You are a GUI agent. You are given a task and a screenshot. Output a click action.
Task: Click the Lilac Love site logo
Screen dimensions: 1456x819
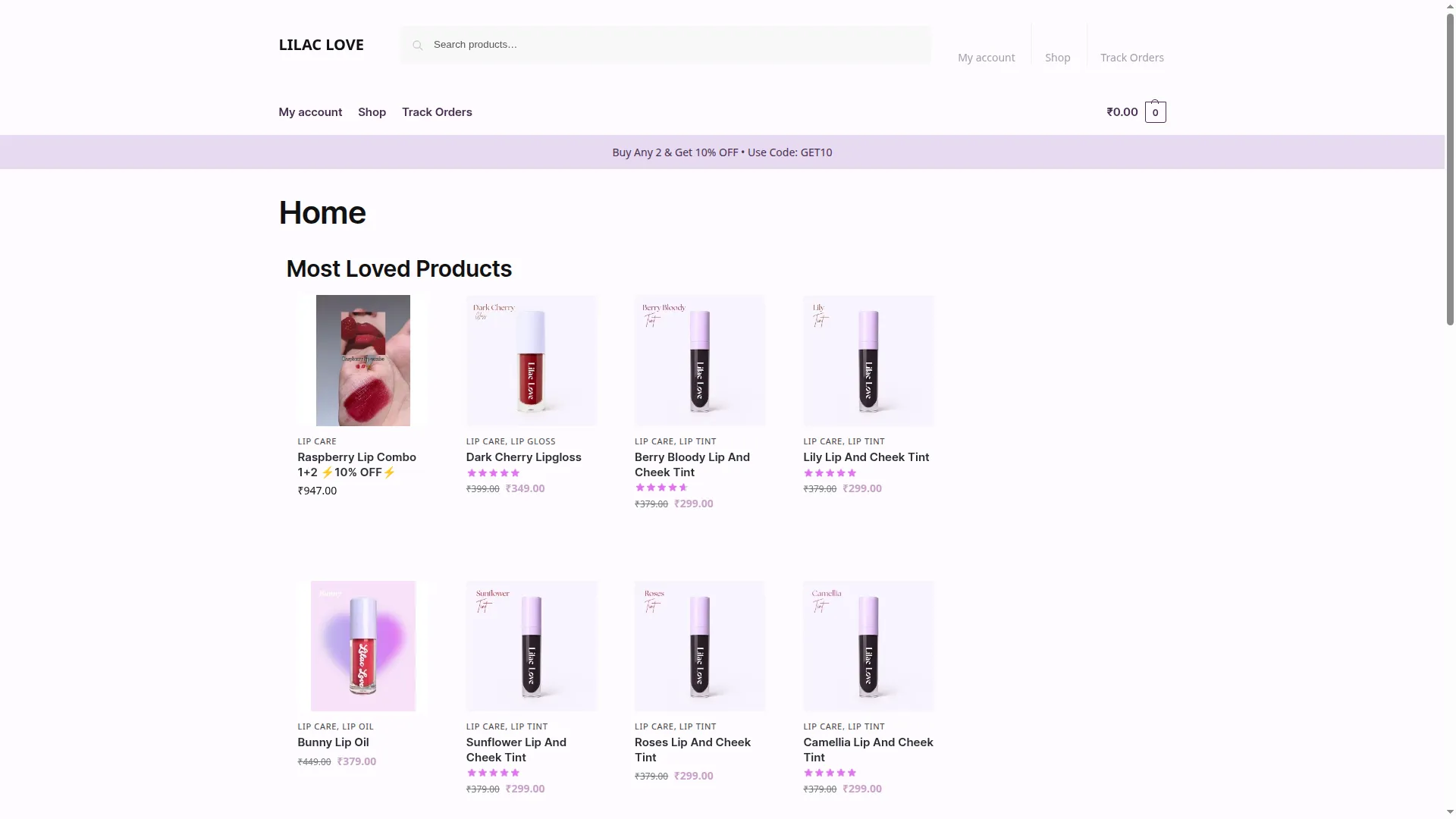(x=321, y=45)
